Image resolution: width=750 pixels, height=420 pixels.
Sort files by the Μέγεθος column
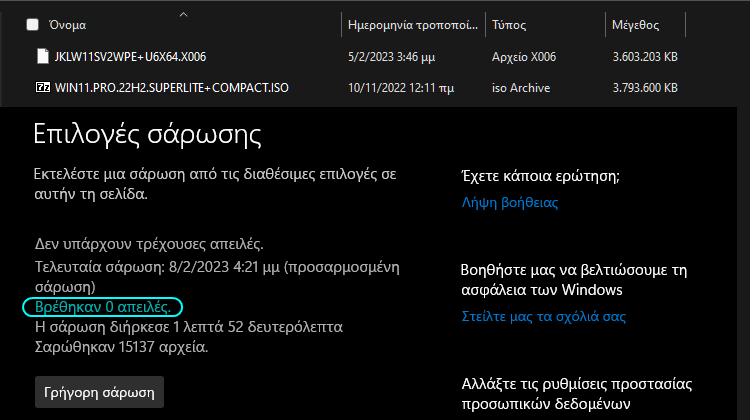tap(635, 25)
